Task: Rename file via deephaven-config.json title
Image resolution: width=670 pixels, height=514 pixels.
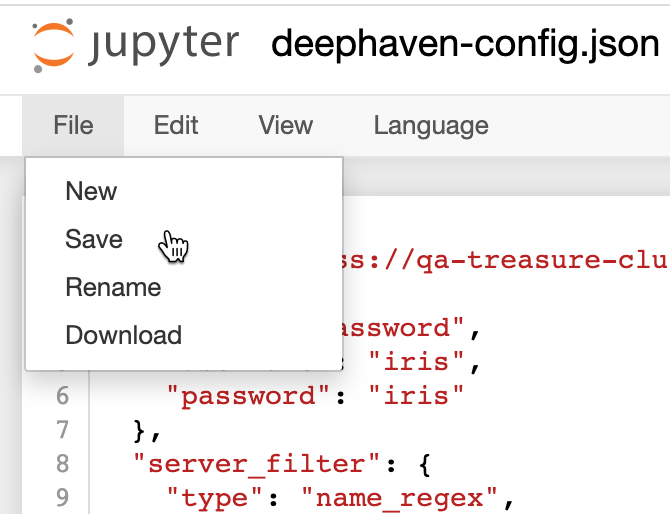Action: [x=465, y=44]
